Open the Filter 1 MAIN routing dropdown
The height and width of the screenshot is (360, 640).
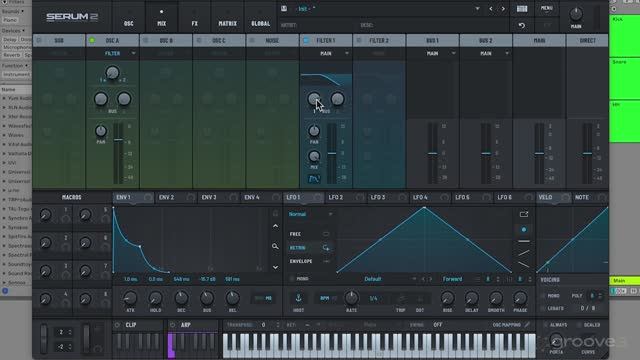click(x=326, y=53)
